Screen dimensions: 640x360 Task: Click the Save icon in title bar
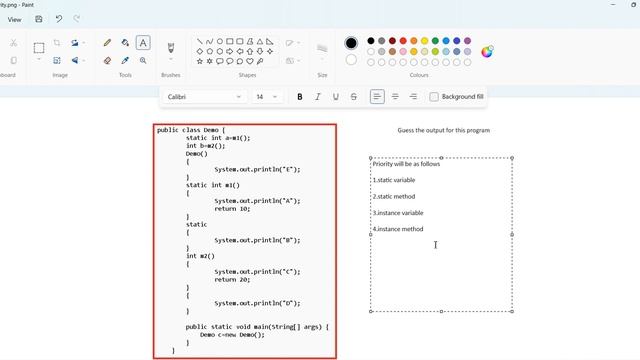point(39,19)
